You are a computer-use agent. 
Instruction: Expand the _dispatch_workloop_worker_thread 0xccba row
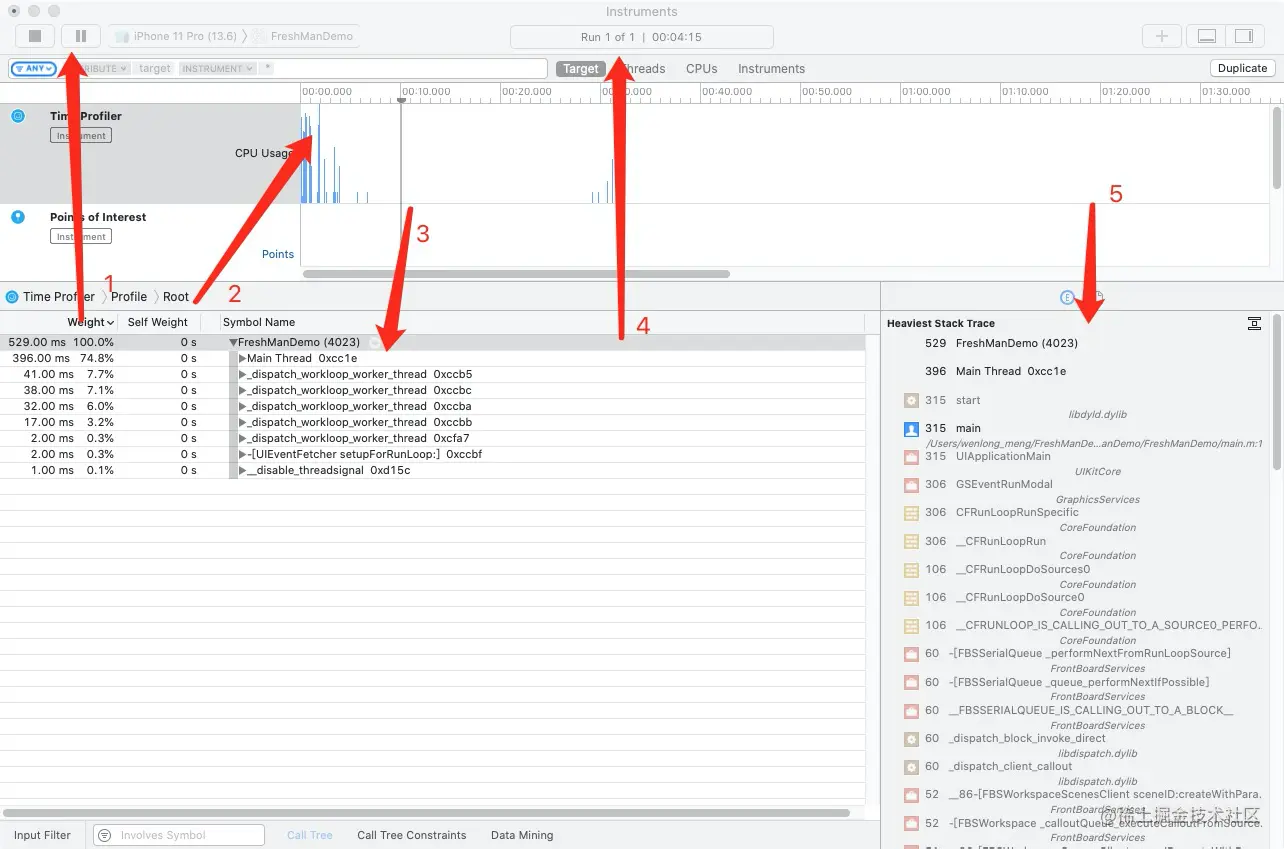[x=243, y=406]
